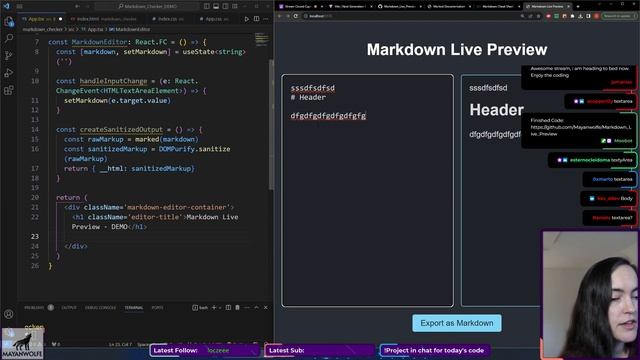Toggle the primary sidebar layout icon
Viewport: 640px width, 360px height.
click(207, 7)
